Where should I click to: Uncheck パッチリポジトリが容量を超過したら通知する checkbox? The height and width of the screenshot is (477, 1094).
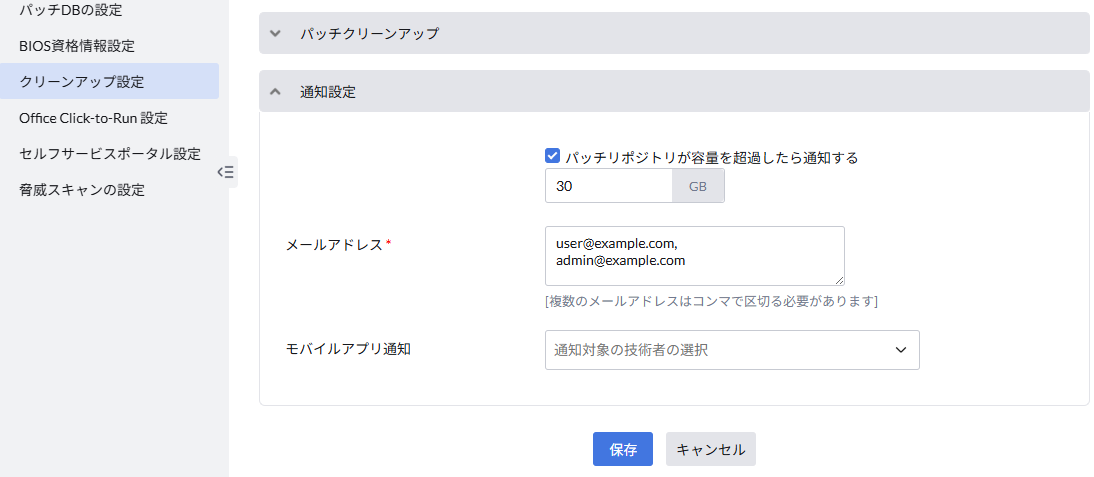coord(552,156)
